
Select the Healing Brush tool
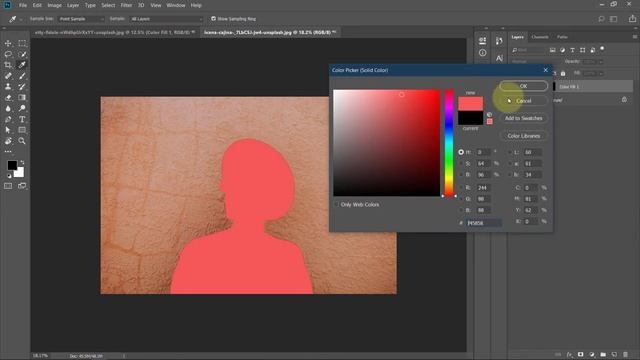click(8, 76)
